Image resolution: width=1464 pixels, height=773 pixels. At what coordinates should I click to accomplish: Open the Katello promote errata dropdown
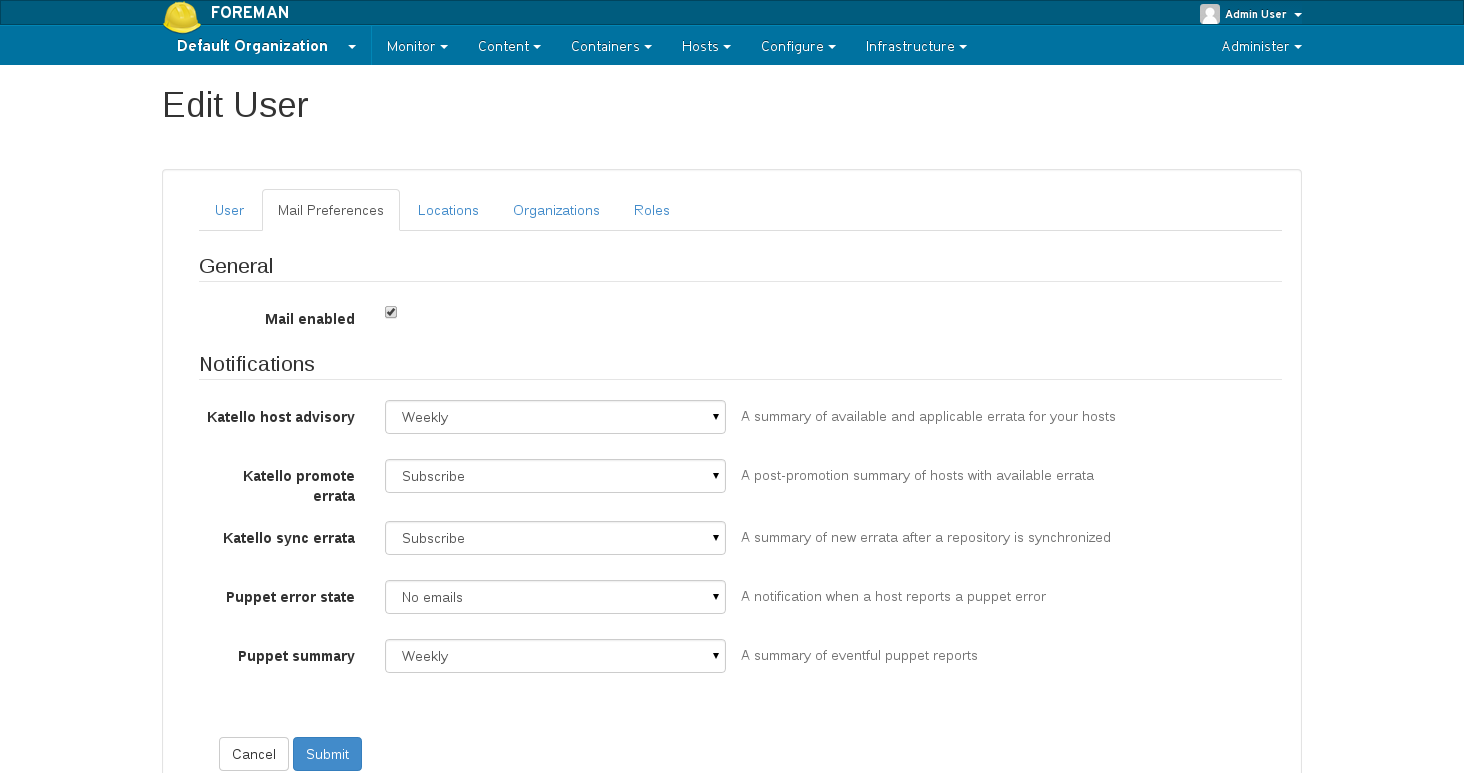(x=555, y=476)
